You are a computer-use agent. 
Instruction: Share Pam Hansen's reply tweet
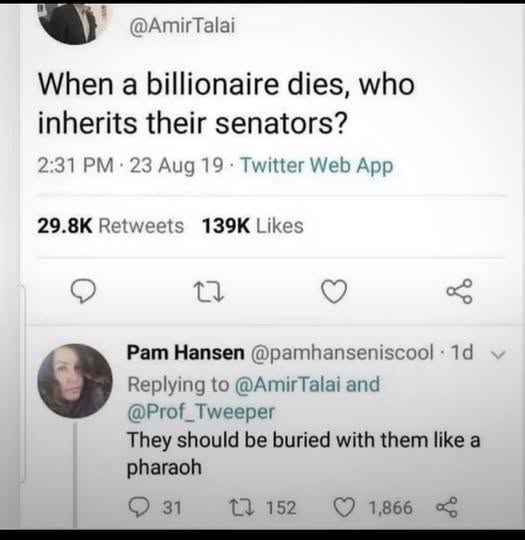(447, 507)
